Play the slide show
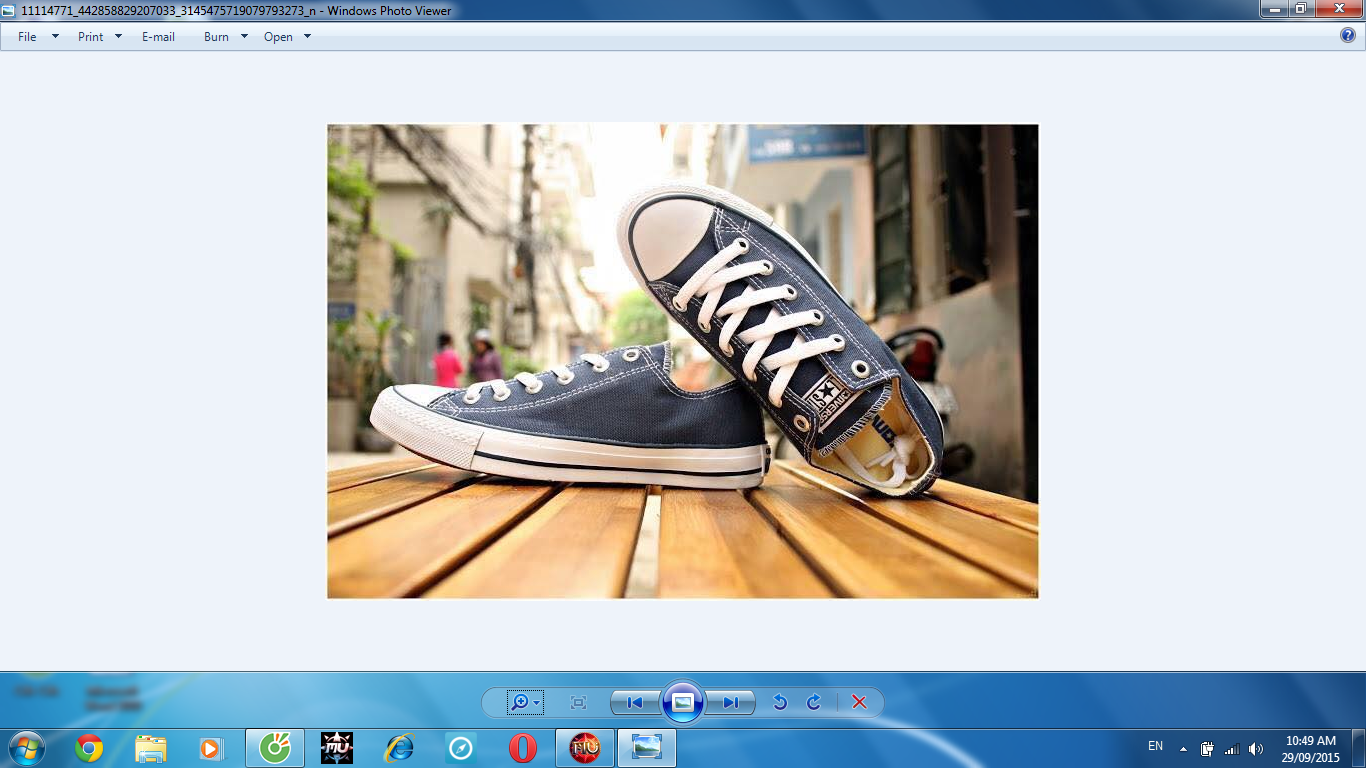 [x=683, y=702]
